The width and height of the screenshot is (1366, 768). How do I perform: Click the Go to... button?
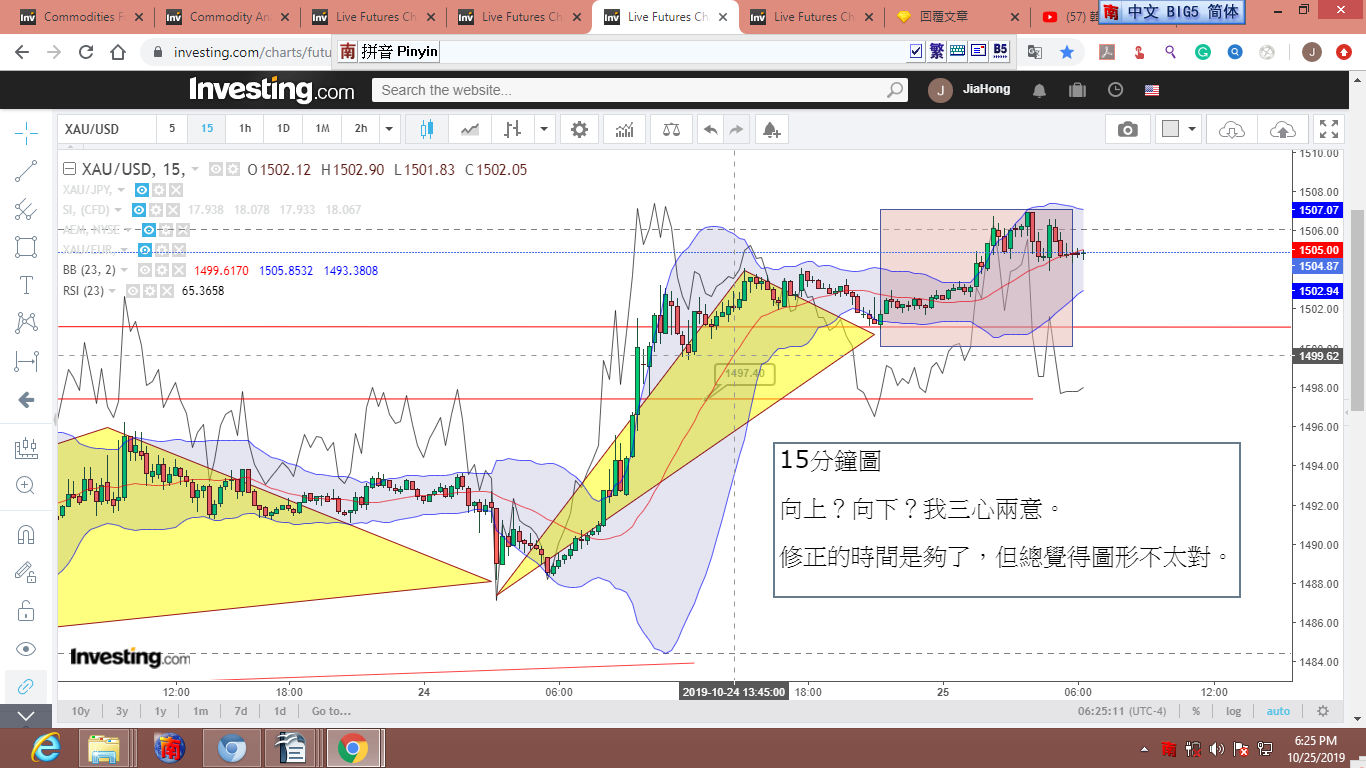[331, 711]
